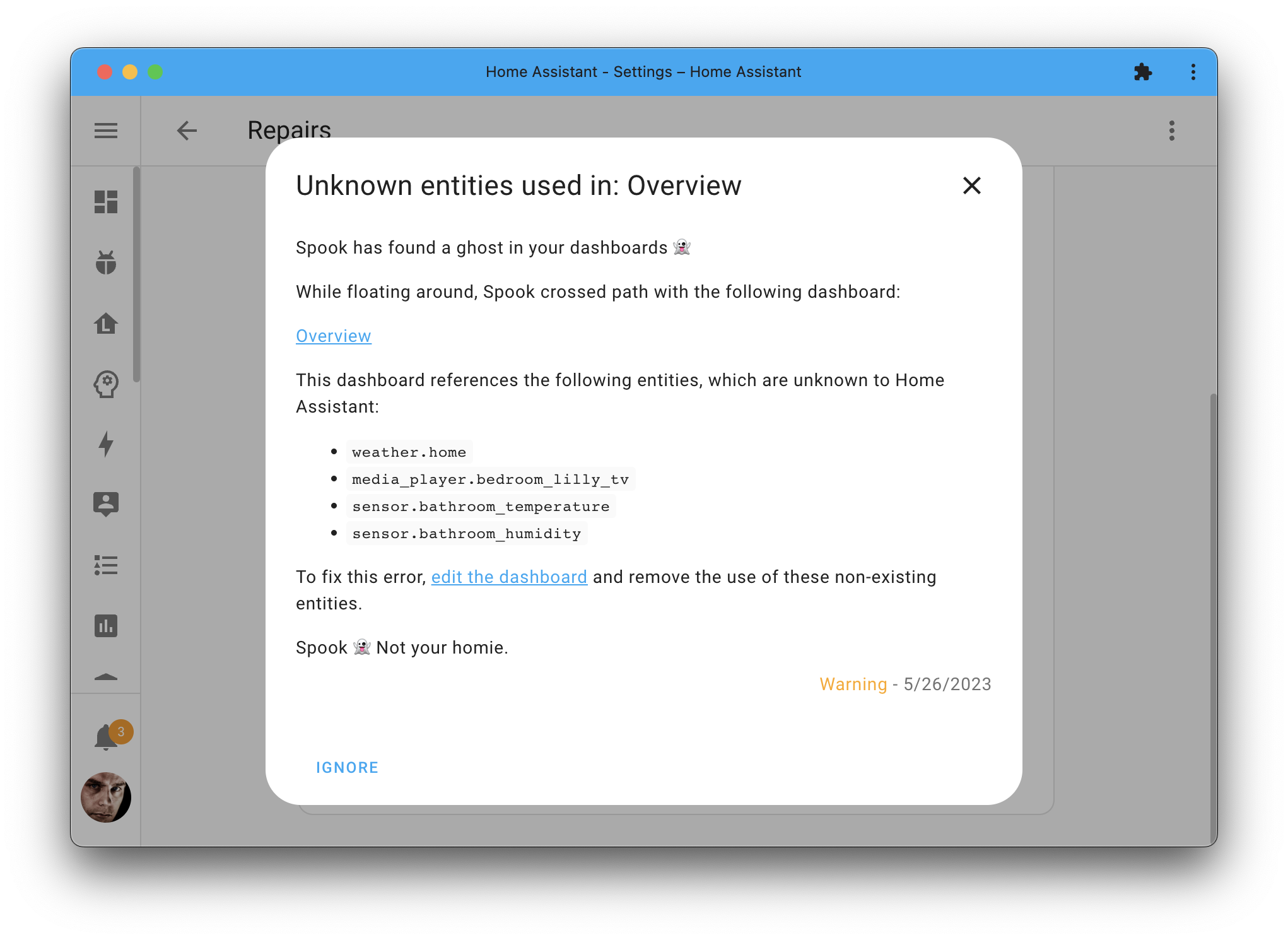Navigate back using the back arrow
Image resolution: width=1288 pixels, height=940 pixels.
point(186,130)
